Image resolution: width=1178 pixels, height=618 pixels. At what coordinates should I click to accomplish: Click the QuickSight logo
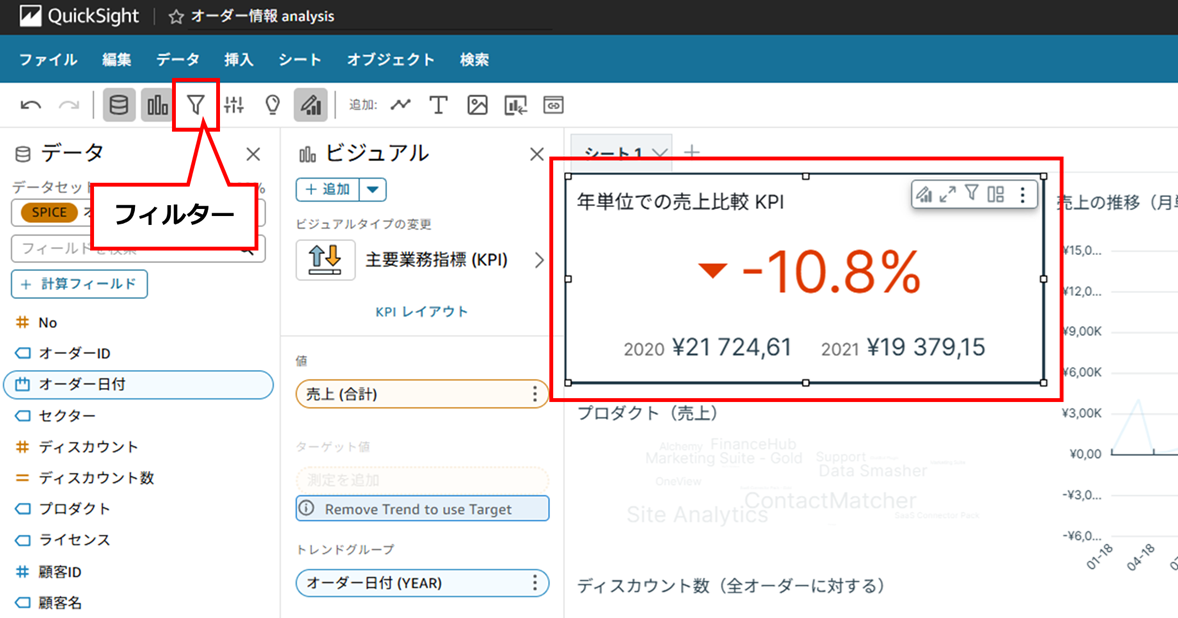[x=79, y=16]
